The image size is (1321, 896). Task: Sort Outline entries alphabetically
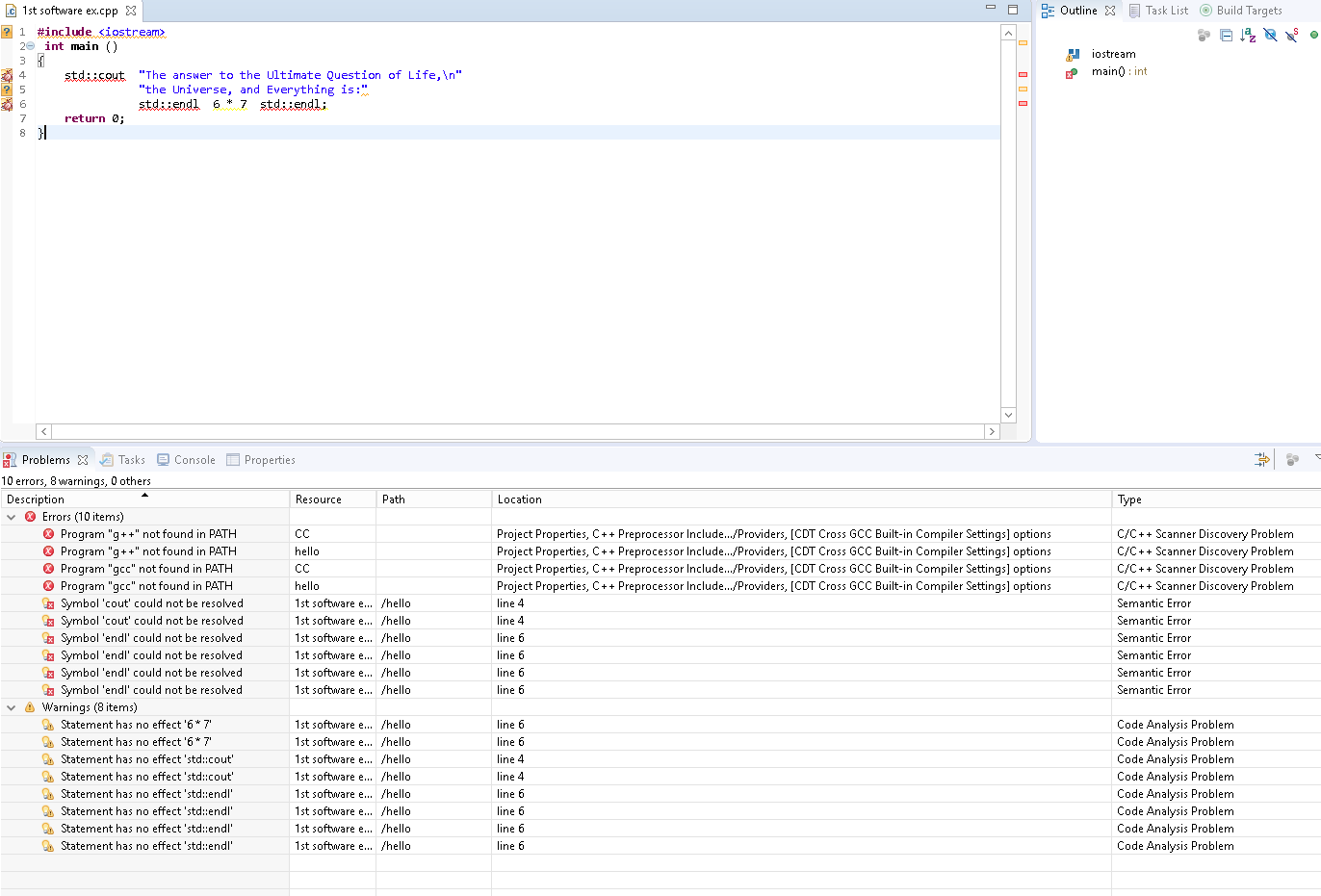[1248, 35]
